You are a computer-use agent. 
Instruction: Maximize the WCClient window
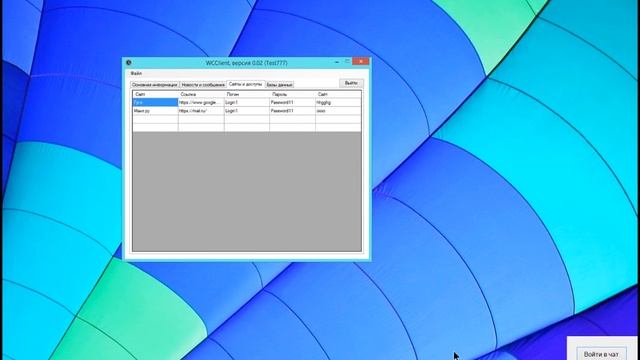pos(347,62)
